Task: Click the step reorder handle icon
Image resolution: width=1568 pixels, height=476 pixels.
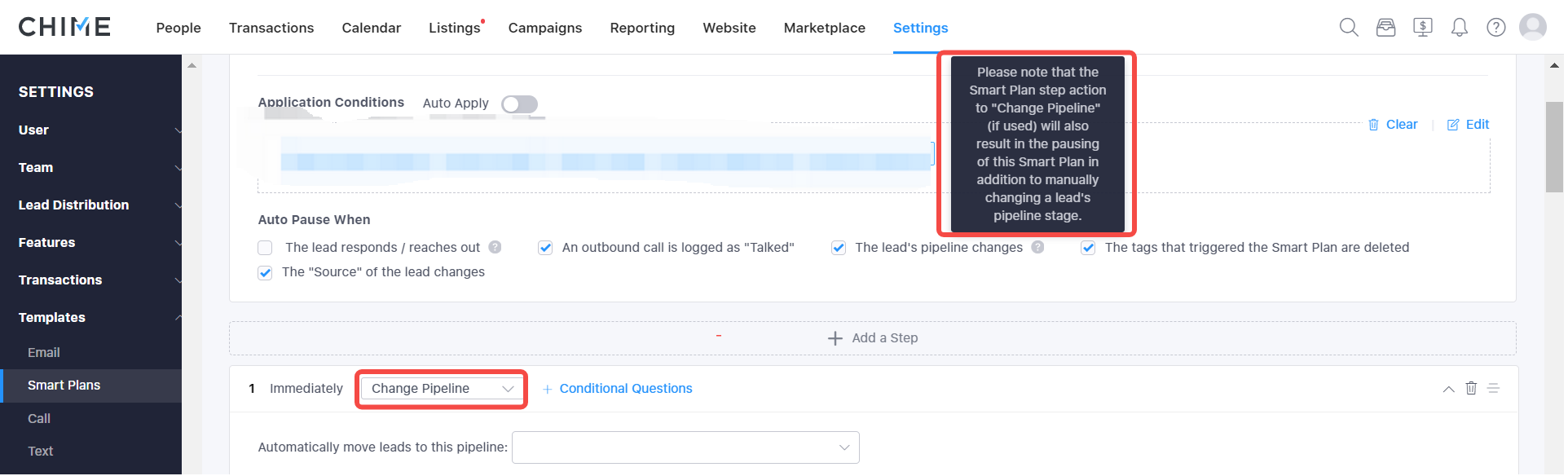Action: coord(1493,388)
